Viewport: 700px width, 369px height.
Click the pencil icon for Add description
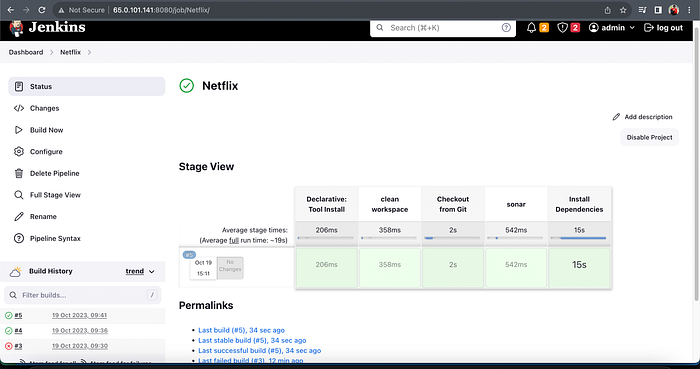[x=617, y=117]
